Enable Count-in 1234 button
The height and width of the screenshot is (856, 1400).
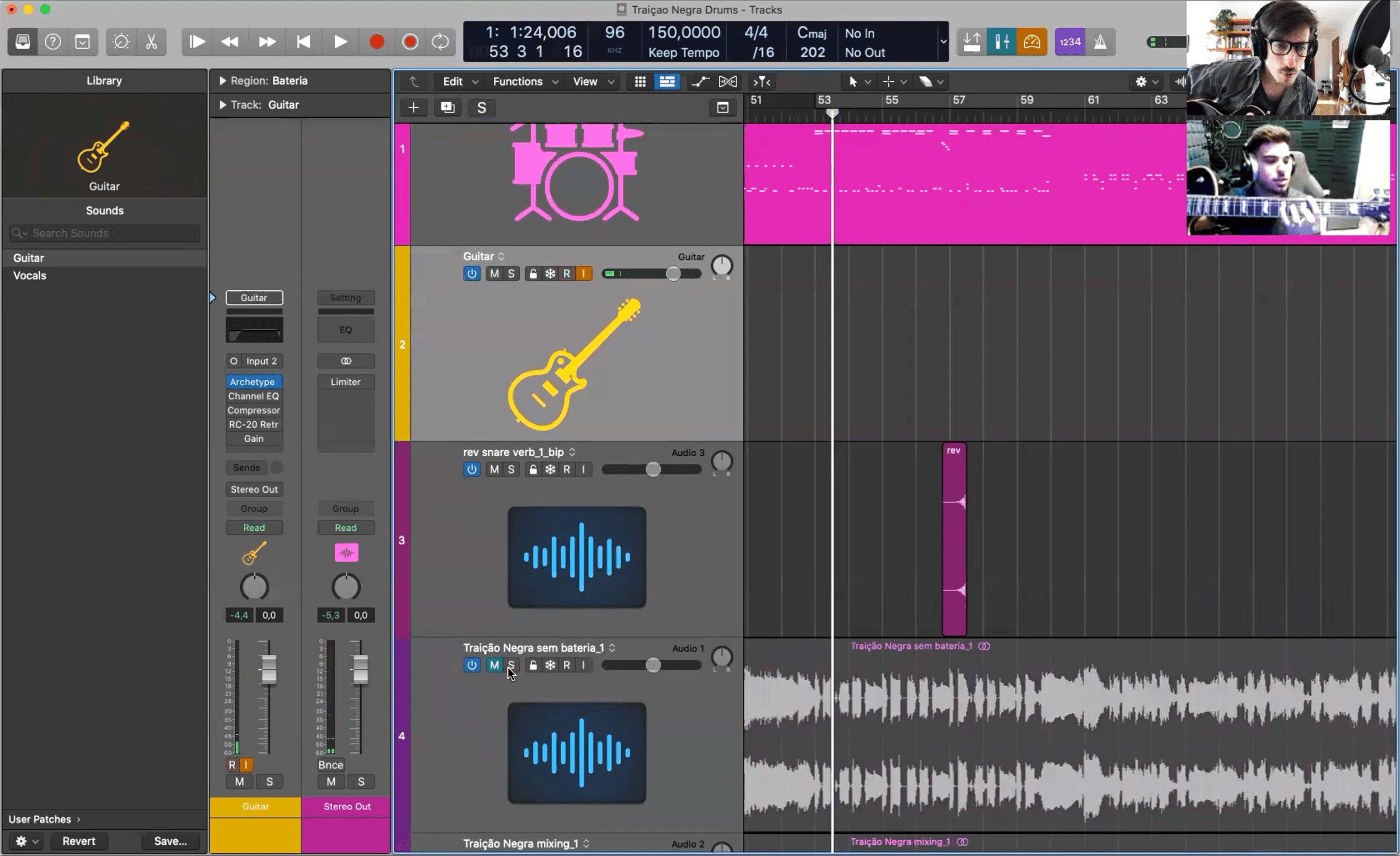coord(1070,42)
